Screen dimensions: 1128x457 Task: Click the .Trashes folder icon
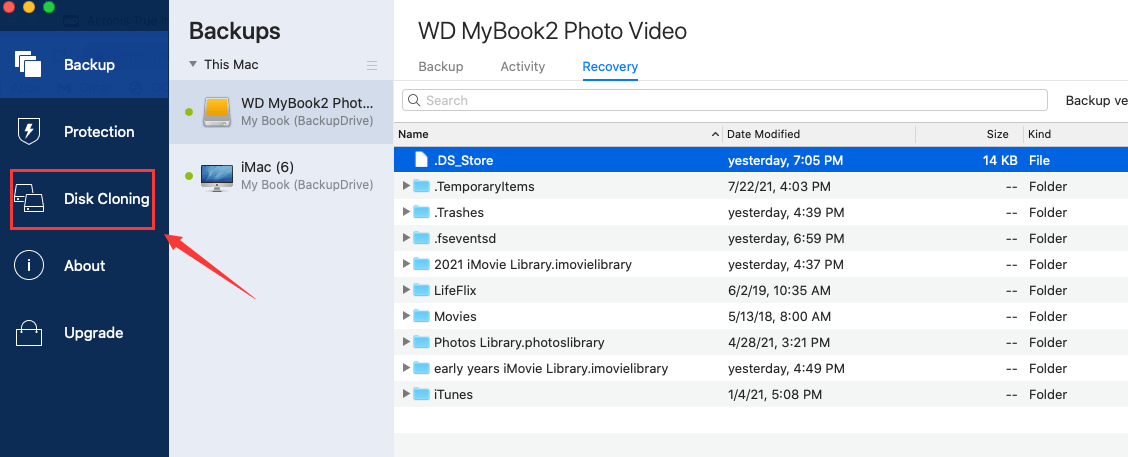422,212
